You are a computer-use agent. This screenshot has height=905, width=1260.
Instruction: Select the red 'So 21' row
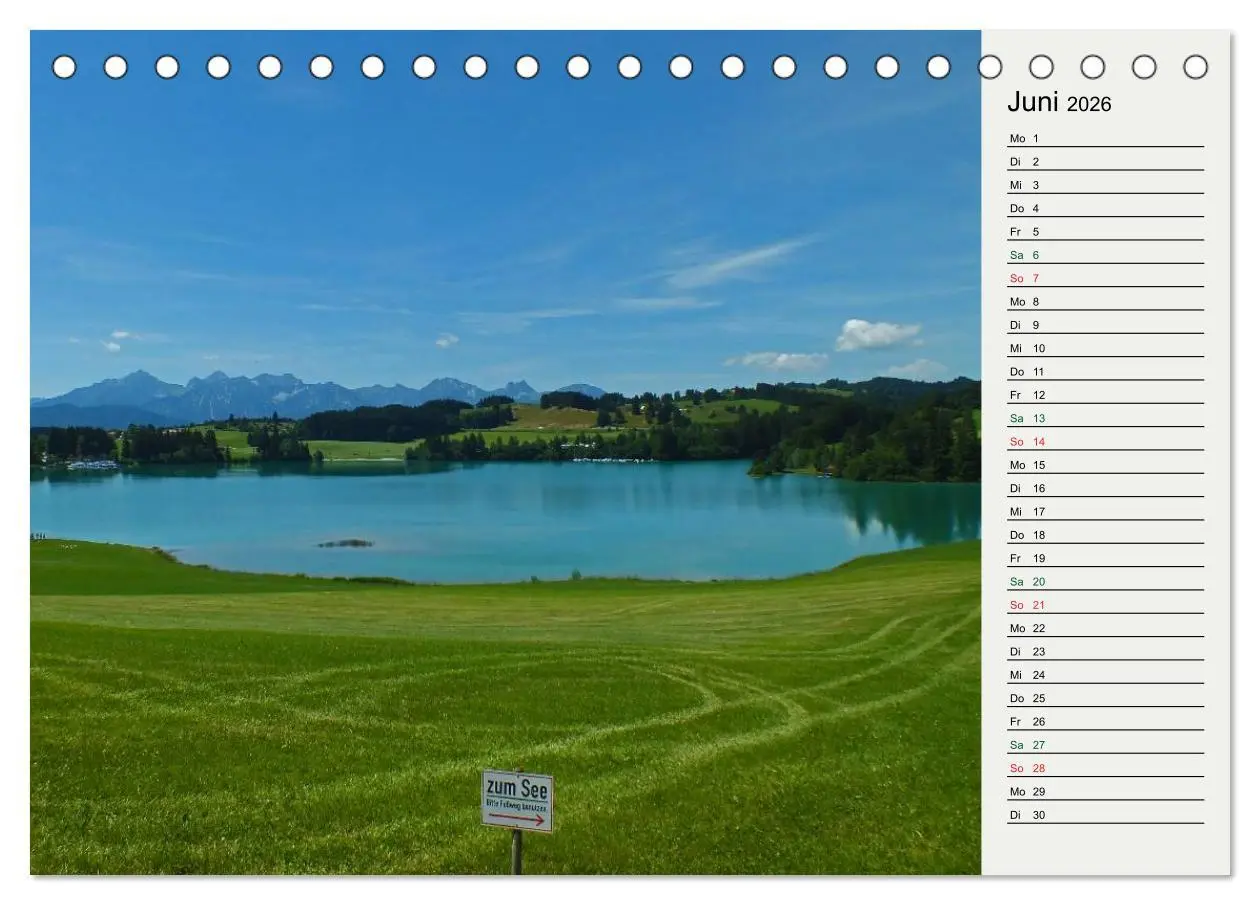coord(1105,605)
